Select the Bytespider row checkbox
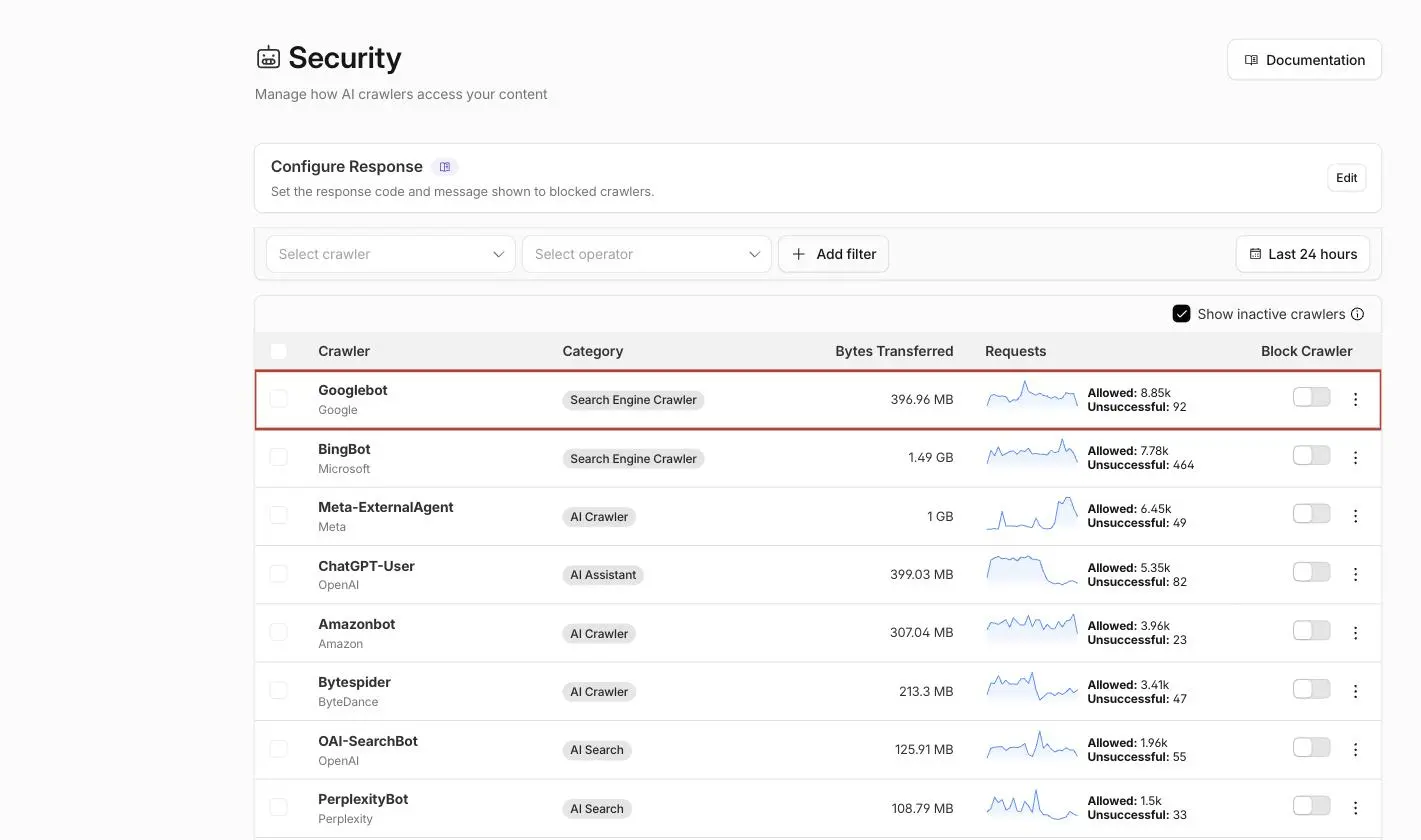 [278, 690]
